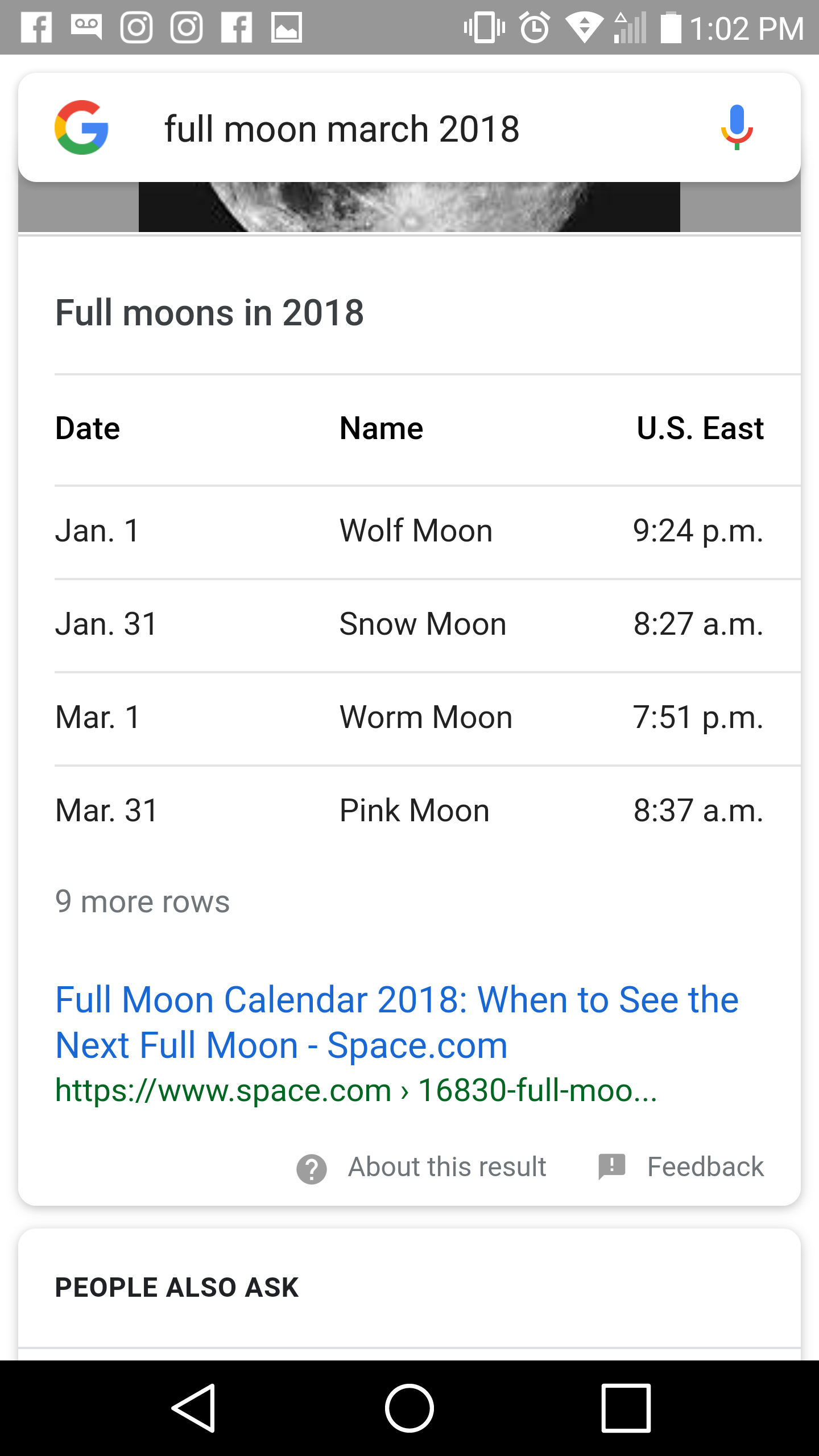Tap the Feedback flag icon
Viewport: 819px width, 1456px height.
click(x=612, y=1167)
